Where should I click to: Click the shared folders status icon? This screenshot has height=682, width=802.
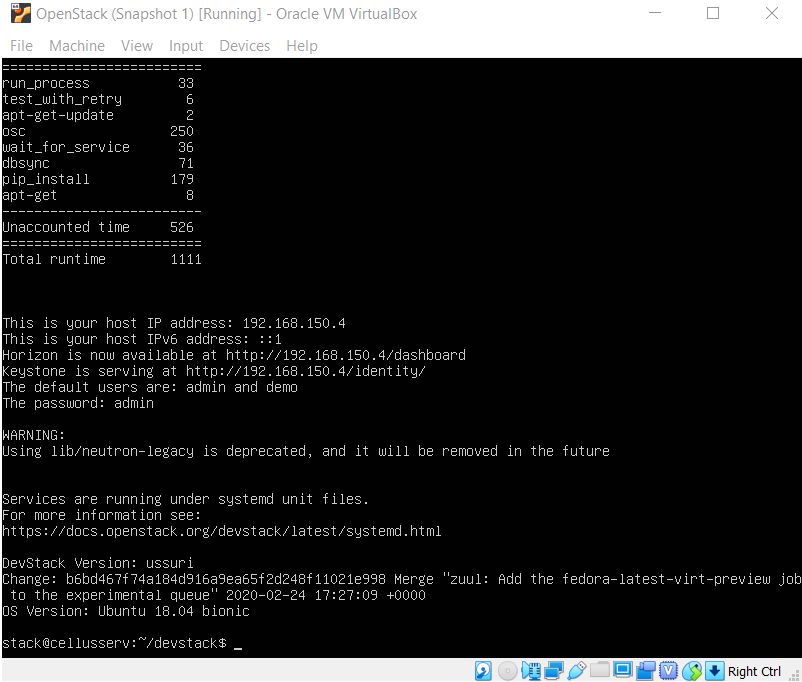coord(600,671)
